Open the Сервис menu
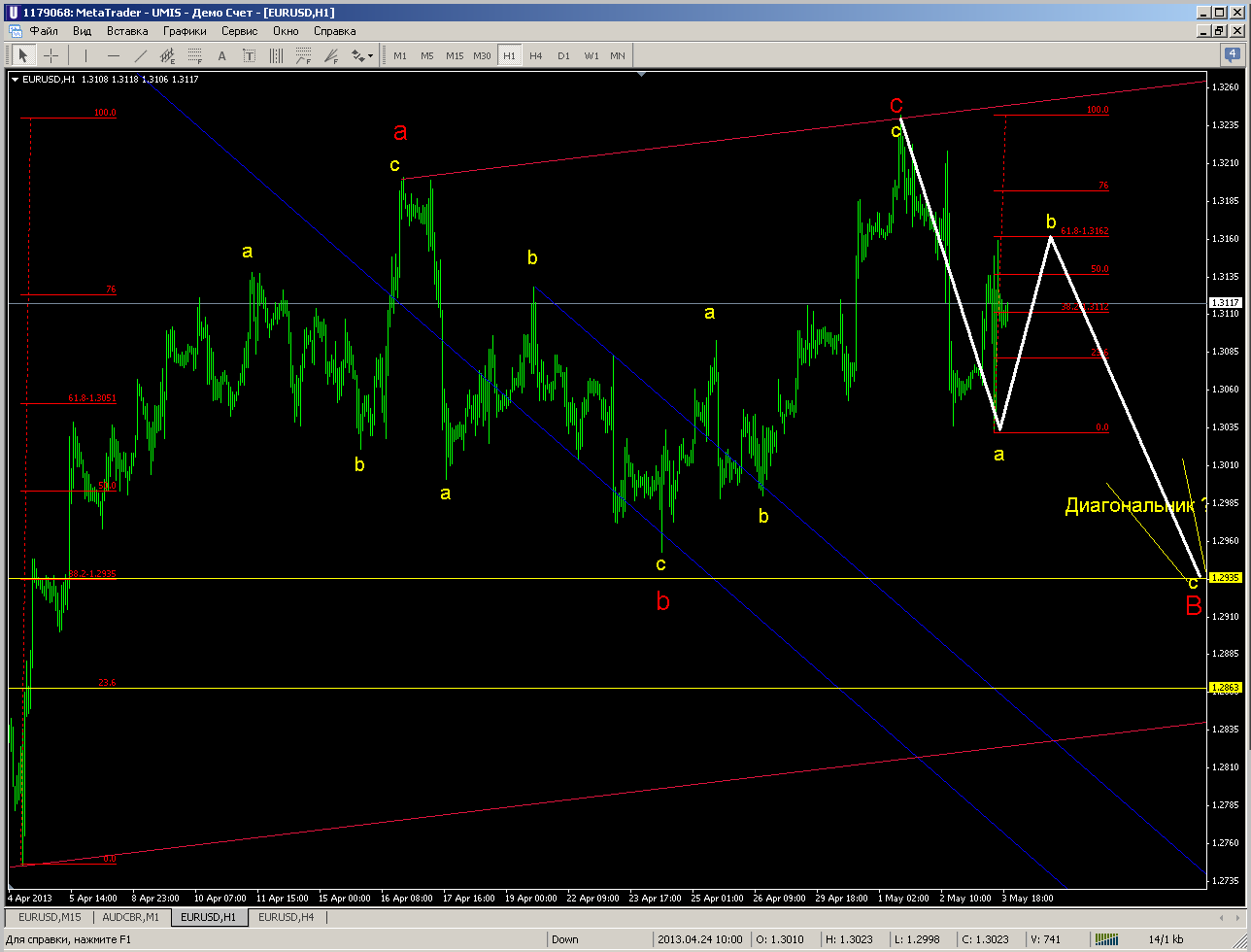This screenshot has width=1251, height=952. click(x=239, y=31)
